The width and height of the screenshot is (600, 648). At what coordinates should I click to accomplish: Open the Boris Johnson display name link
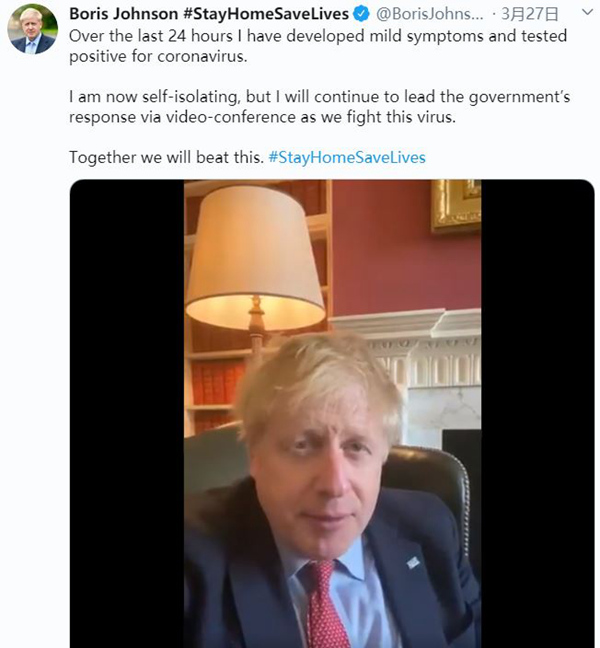pos(123,14)
